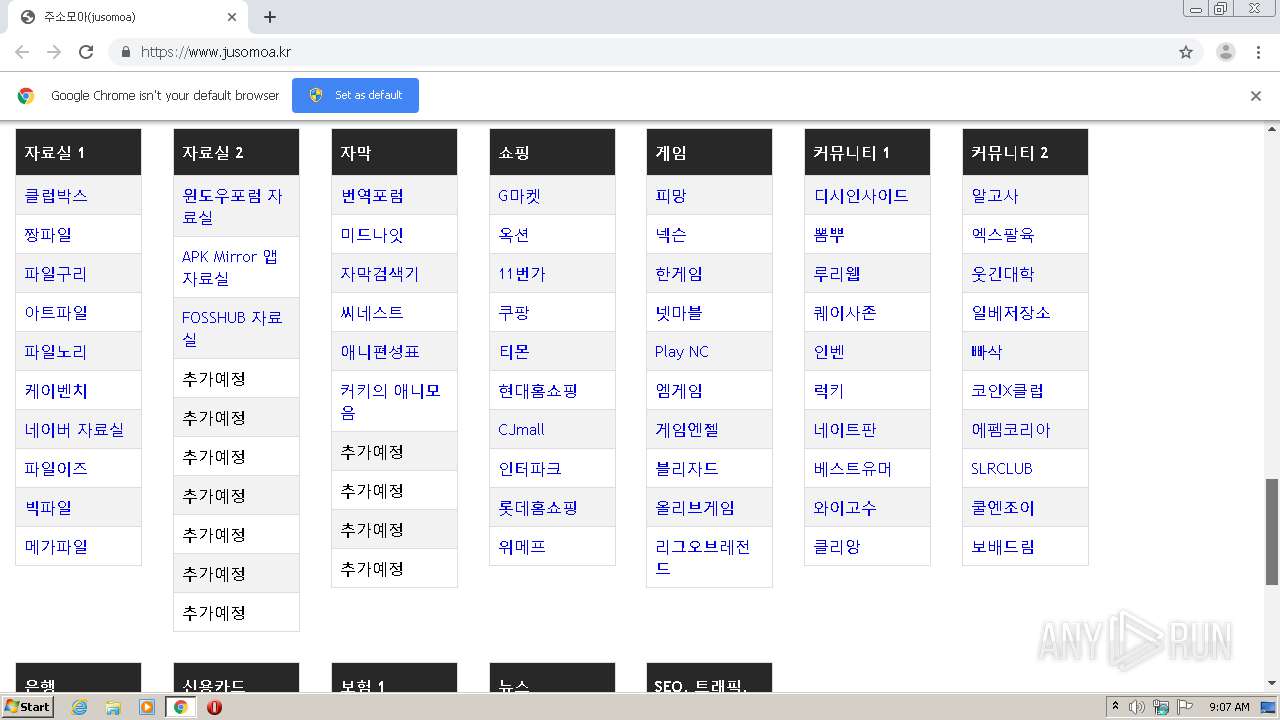Go back to the previous page
Image resolution: width=1280 pixels, height=720 pixels.
pos(22,52)
